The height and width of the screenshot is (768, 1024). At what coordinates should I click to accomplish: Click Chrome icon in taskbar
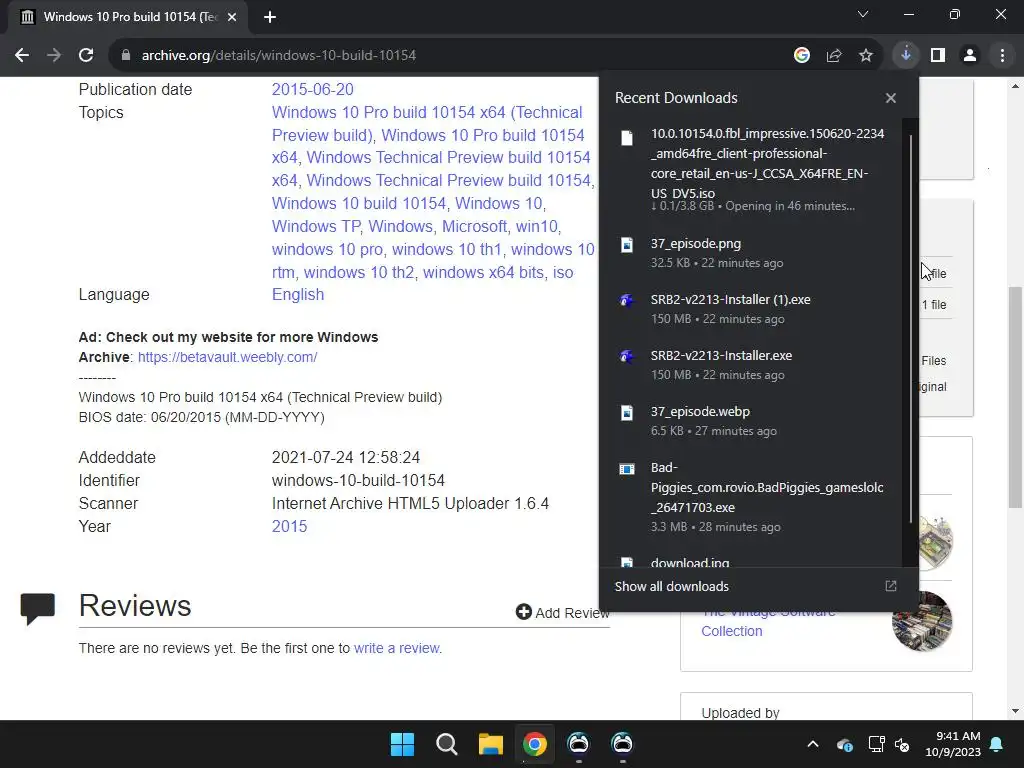point(534,744)
